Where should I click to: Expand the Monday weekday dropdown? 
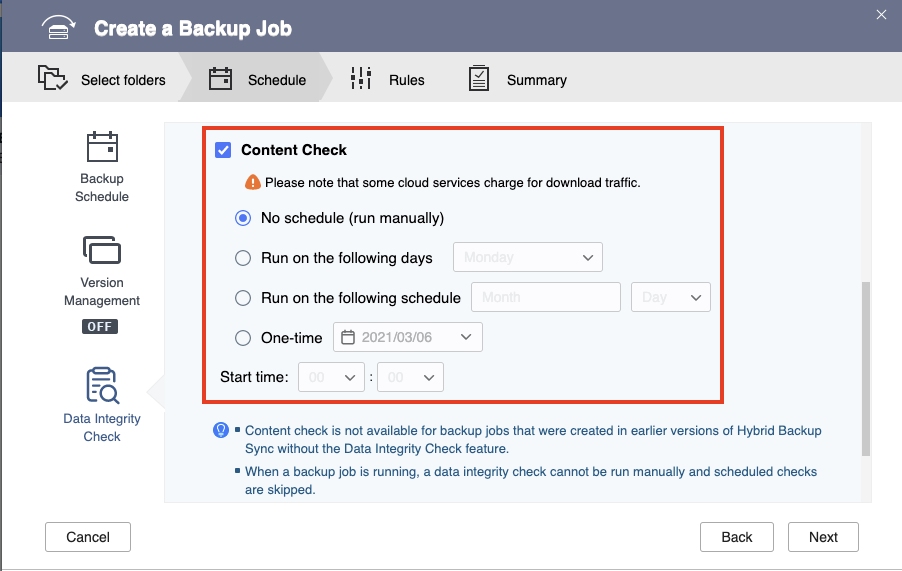528,258
